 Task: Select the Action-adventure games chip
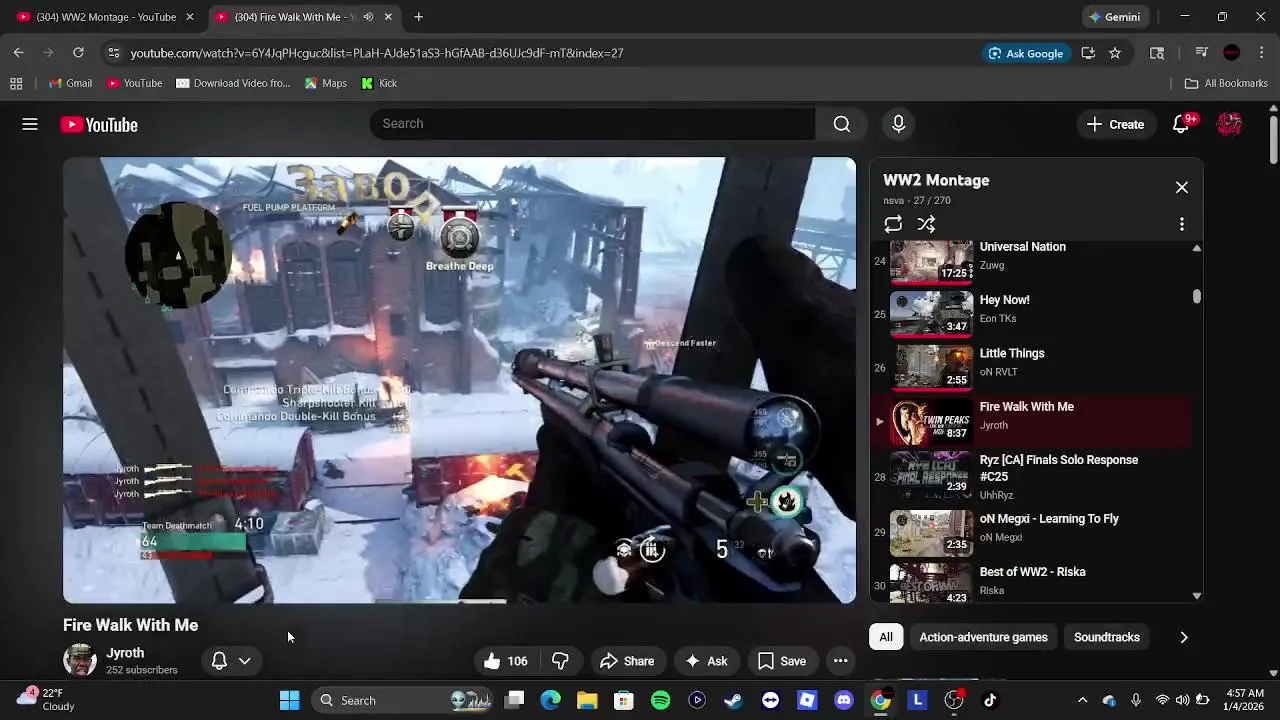pyautogui.click(x=983, y=637)
